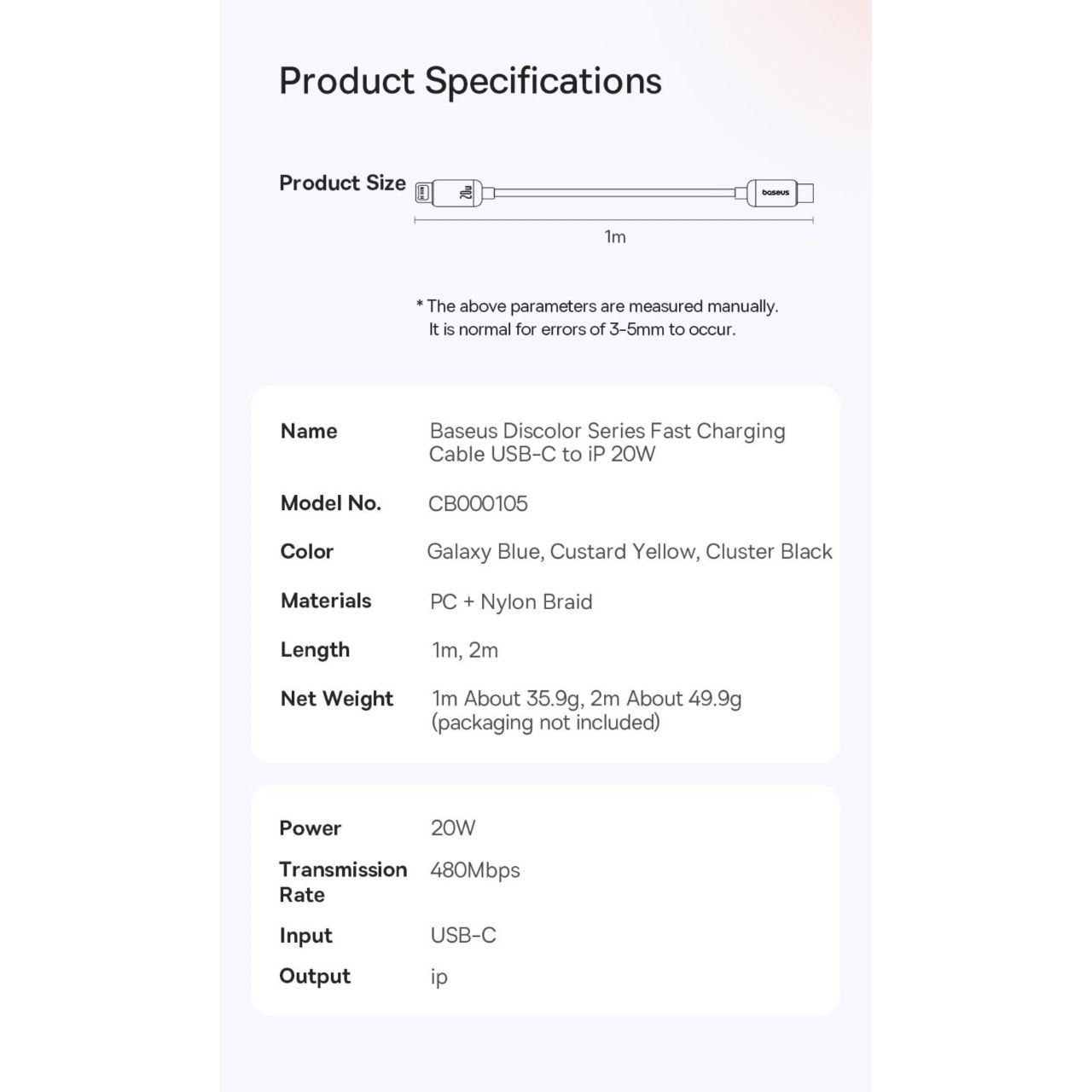Click the measurement error disclaimer text
1092x1092 pixels.
597,317
